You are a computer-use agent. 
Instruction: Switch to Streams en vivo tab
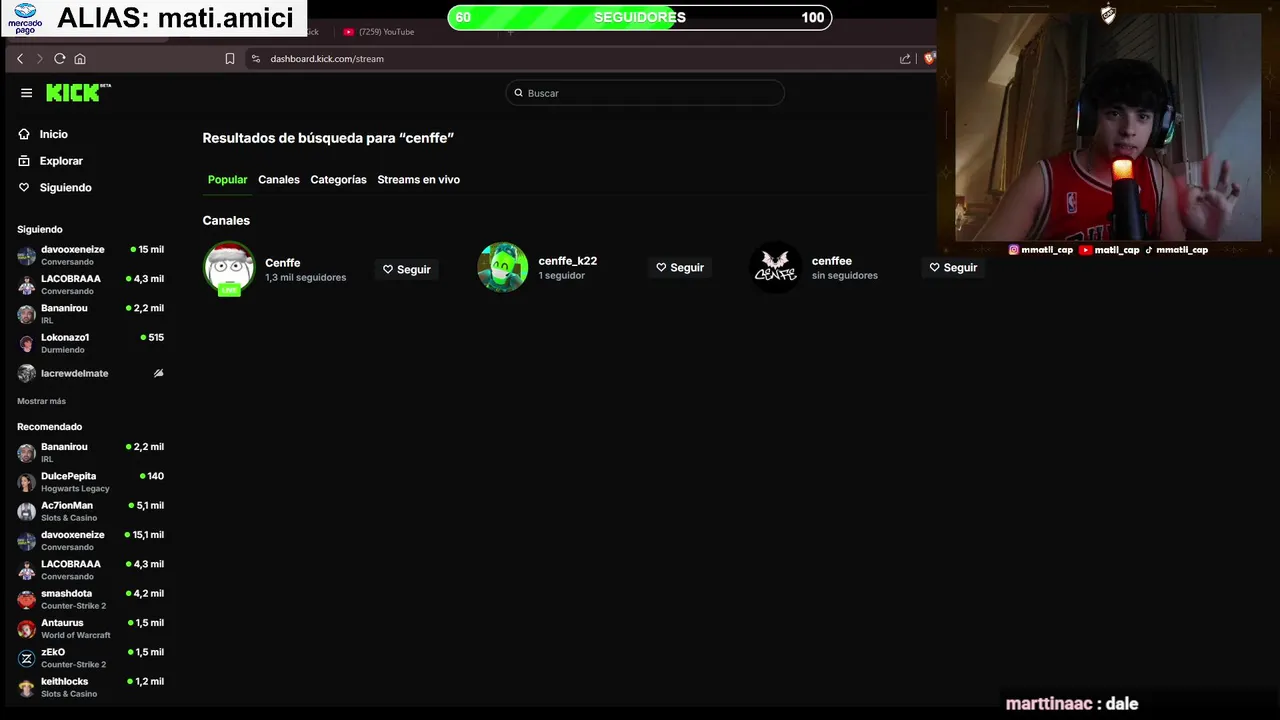(x=418, y=180)
